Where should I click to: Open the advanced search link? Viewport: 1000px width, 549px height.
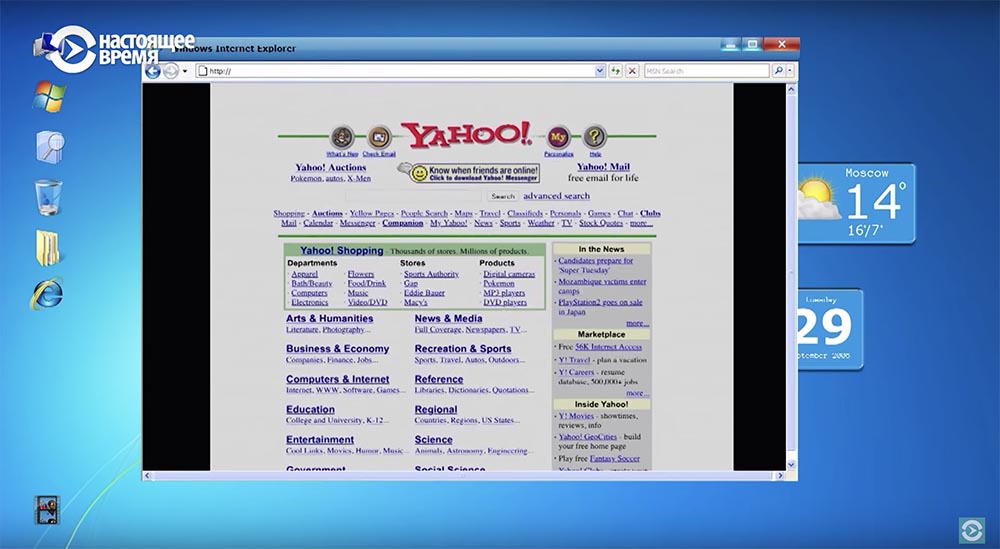[x=556, y=196]
